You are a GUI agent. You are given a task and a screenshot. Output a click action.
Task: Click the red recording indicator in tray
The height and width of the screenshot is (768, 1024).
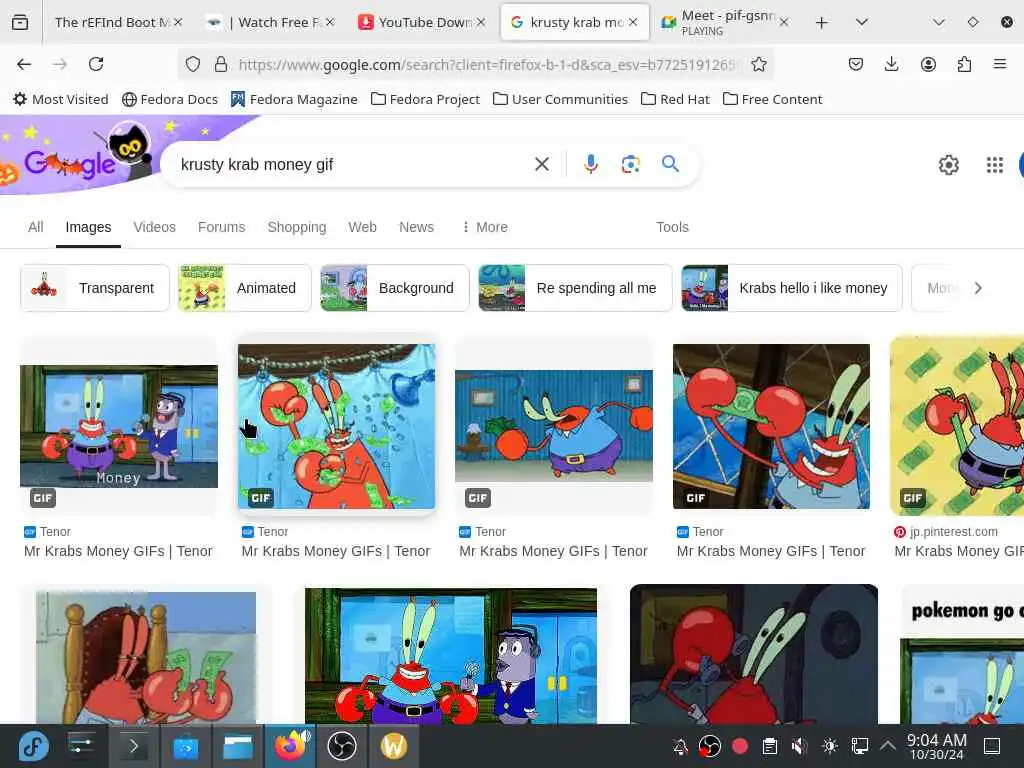[x=740, y=746]
